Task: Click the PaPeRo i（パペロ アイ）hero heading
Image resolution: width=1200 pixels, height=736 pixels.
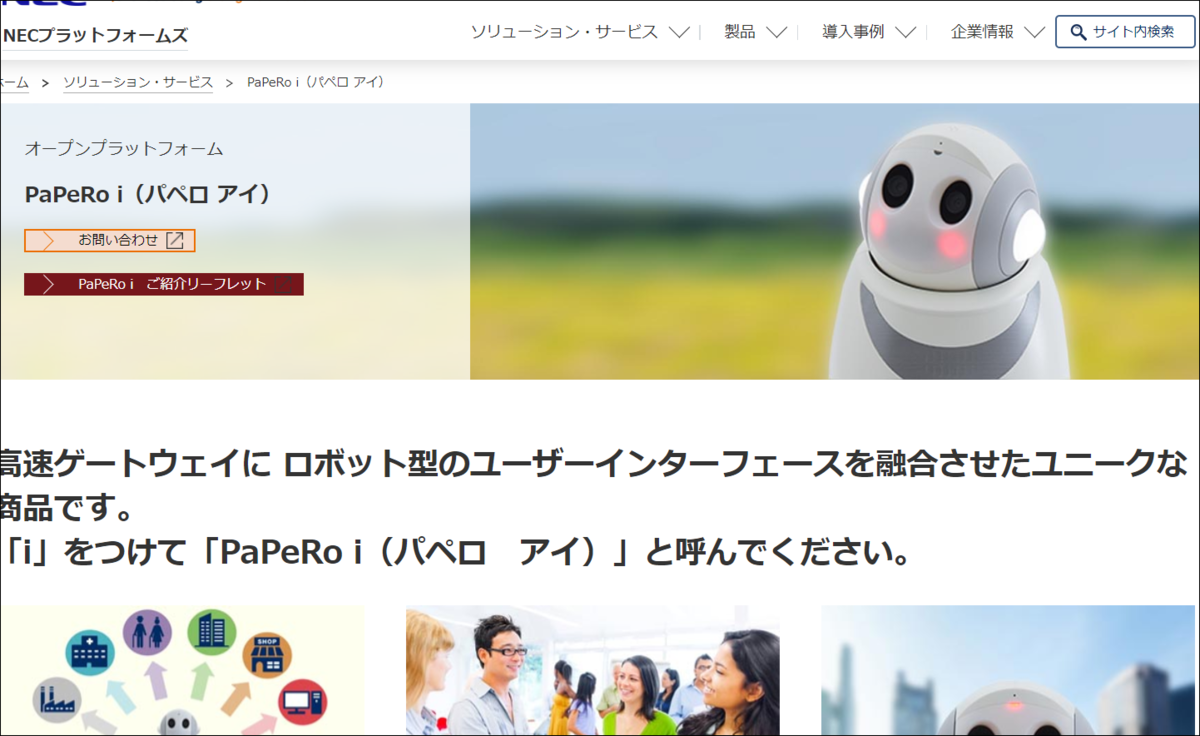Action: pyautogui.click(x=148, y=194)
